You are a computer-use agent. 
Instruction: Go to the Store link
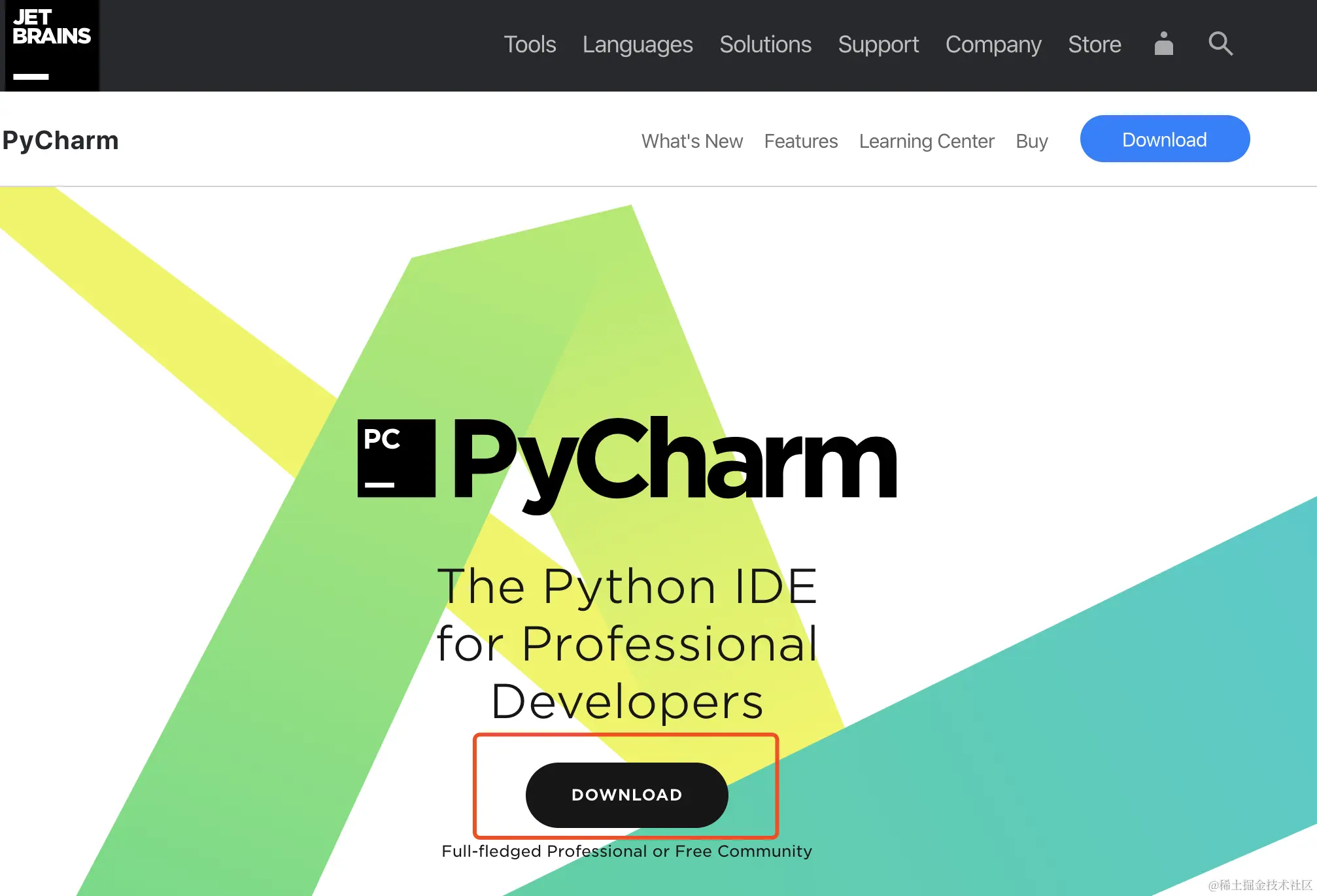1094,44
